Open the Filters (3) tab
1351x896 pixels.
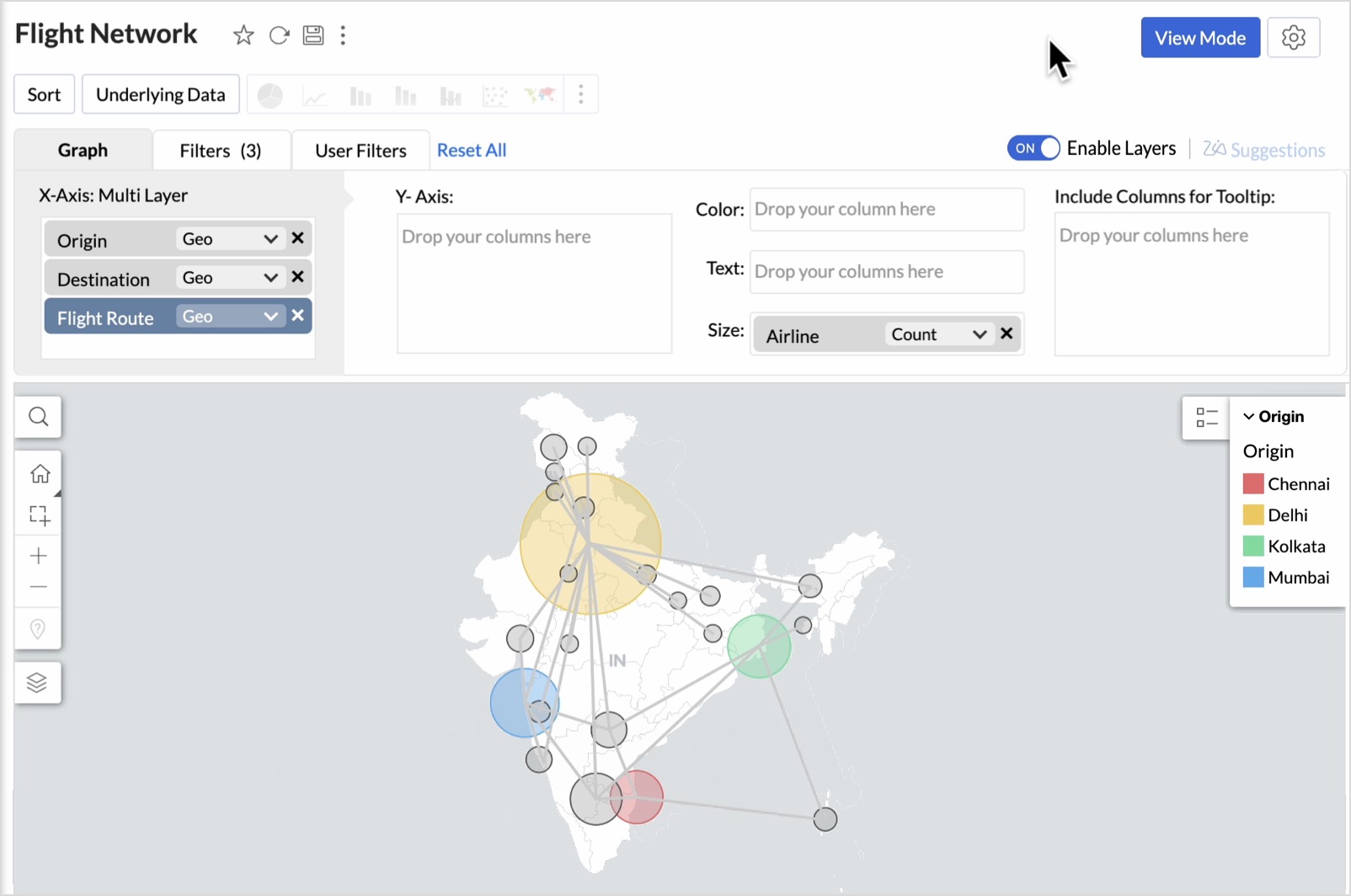click(221, 151)
